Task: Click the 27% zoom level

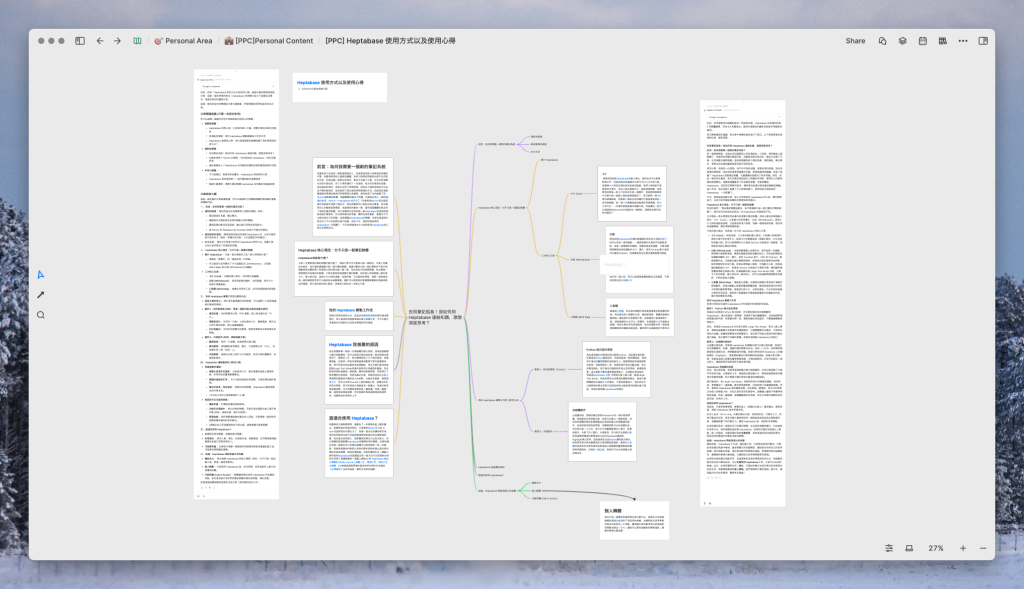Action: tap(936, 548)
